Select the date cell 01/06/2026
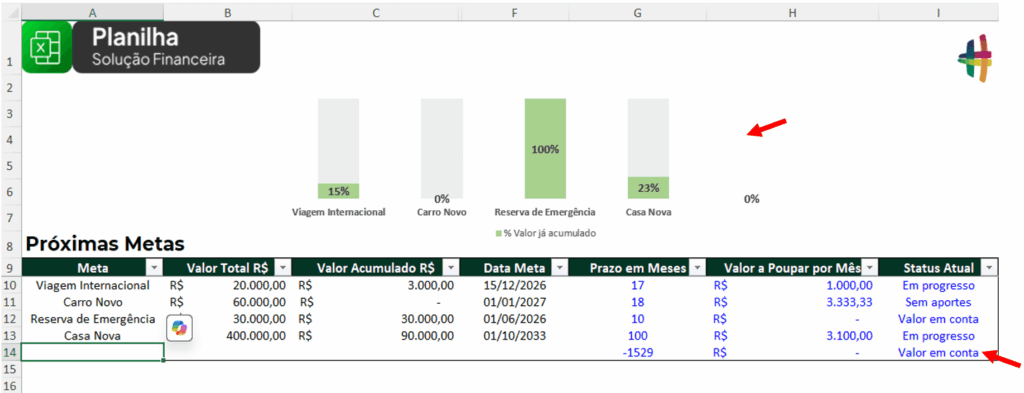 point(515,319)
